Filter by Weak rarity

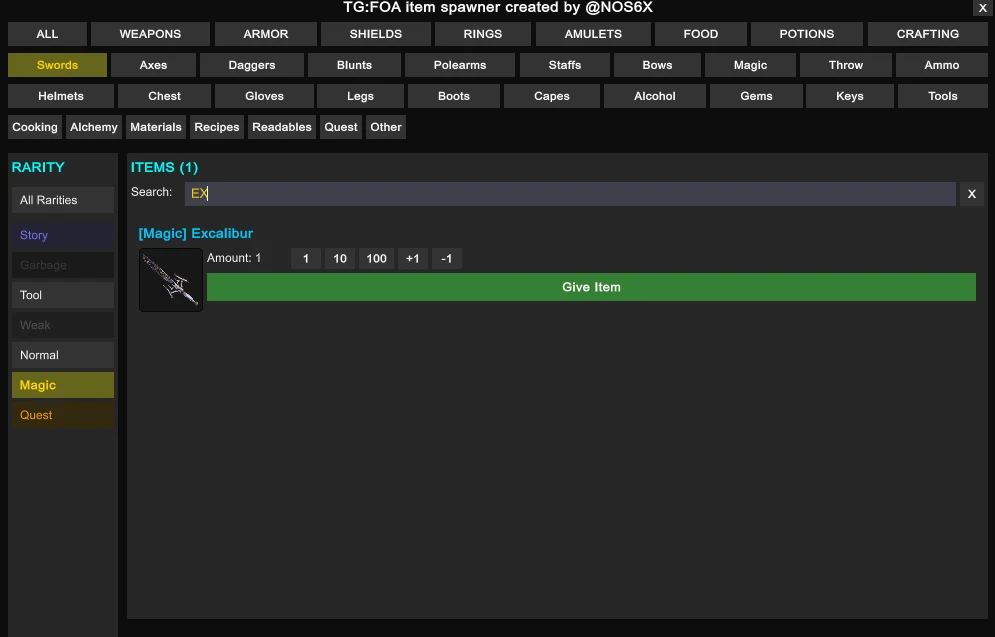[63, 325]
